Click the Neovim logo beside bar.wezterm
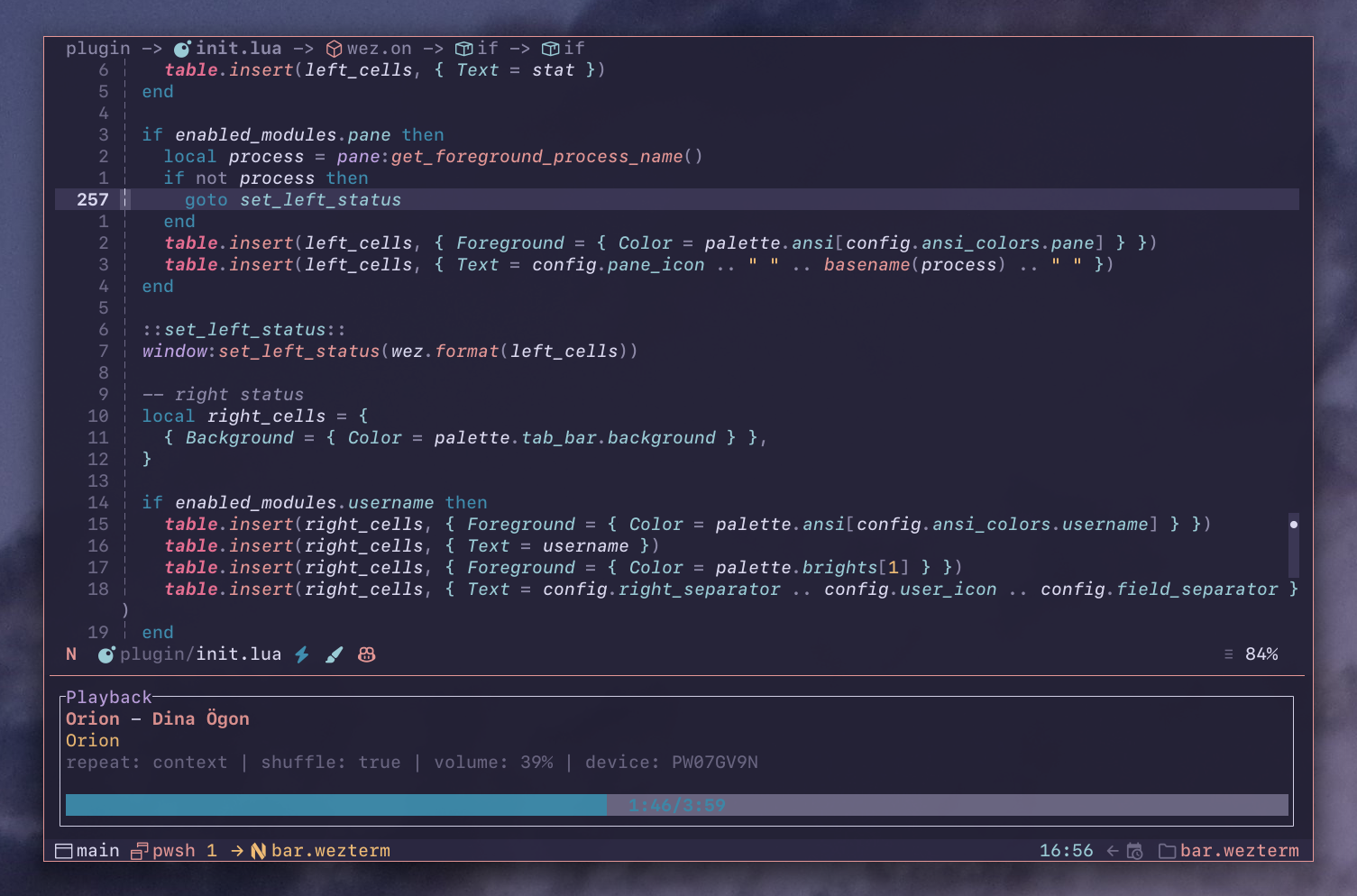1357x896 pixels. pos(259,851)
